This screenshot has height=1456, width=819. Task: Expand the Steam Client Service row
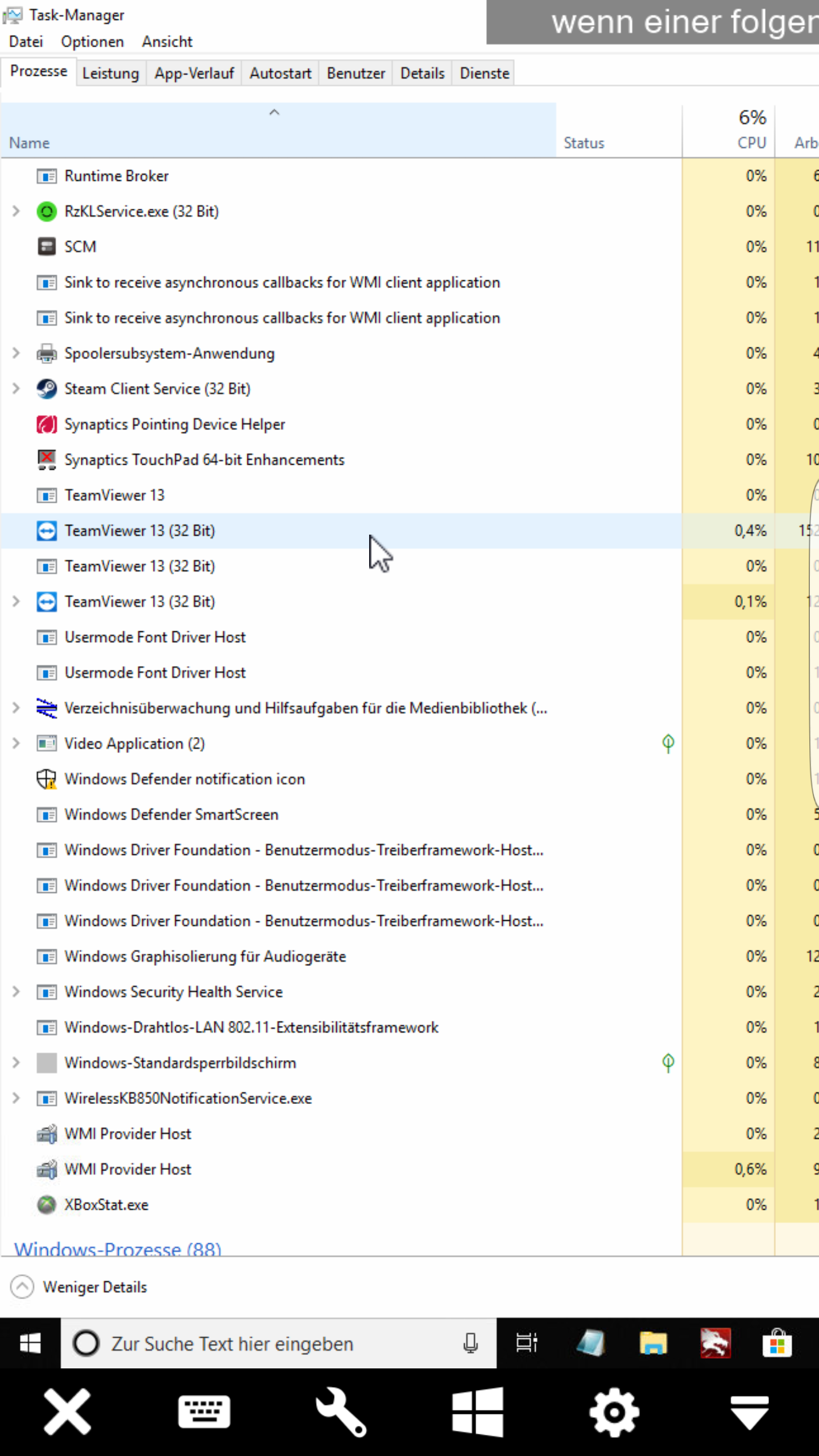coord(16,389)
